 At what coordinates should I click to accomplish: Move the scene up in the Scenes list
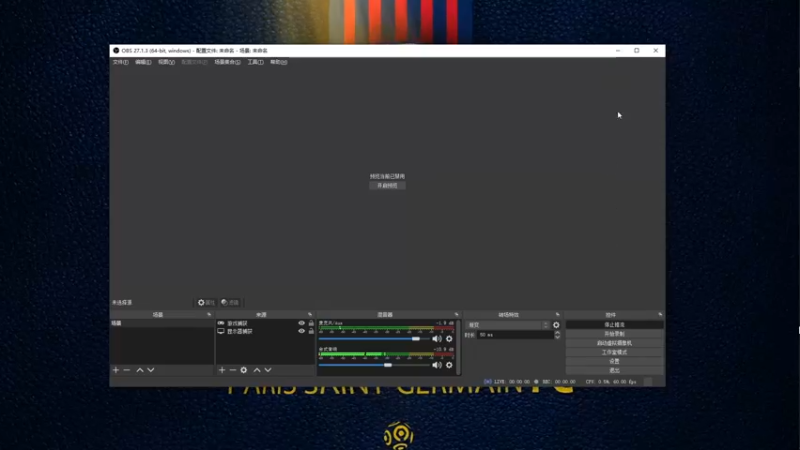click(x=140, y=370)
